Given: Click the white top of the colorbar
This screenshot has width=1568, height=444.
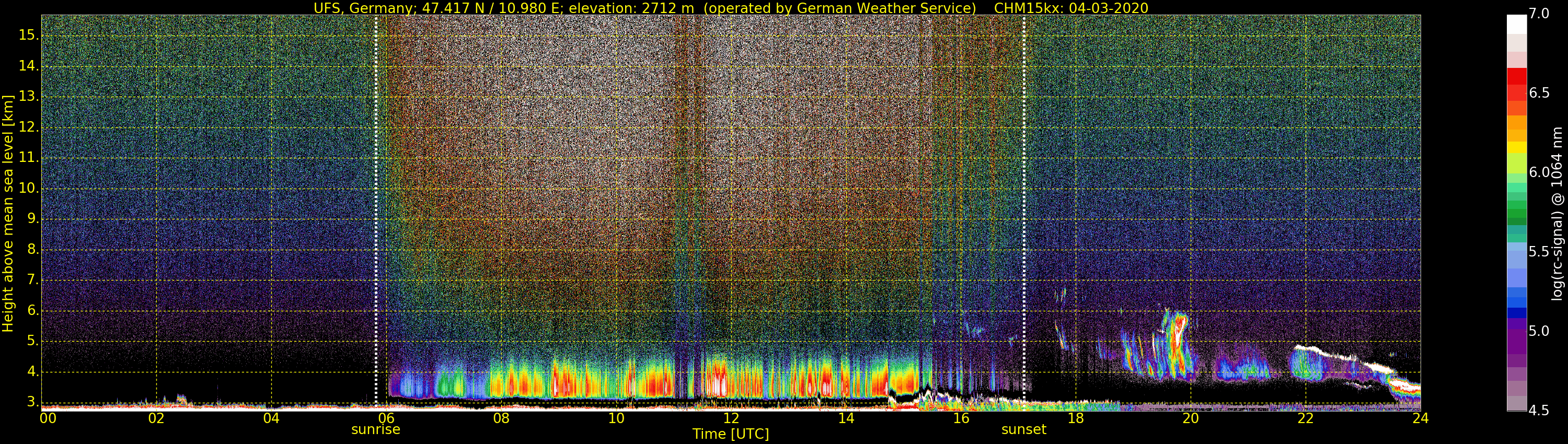Looking at the screenshot, I should coord(1516,24).
